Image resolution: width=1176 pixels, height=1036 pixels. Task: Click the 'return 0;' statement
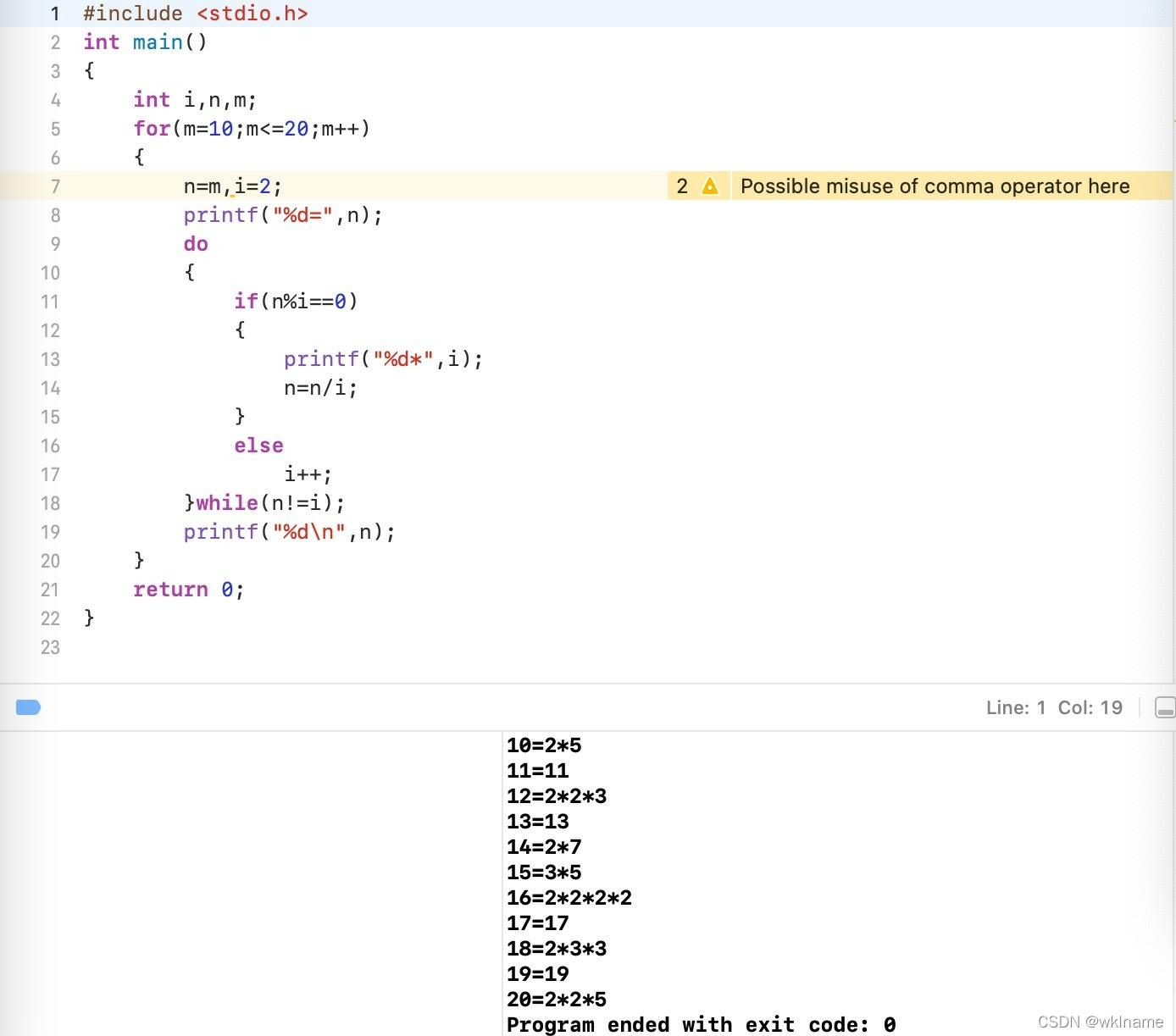coord(189,590)
